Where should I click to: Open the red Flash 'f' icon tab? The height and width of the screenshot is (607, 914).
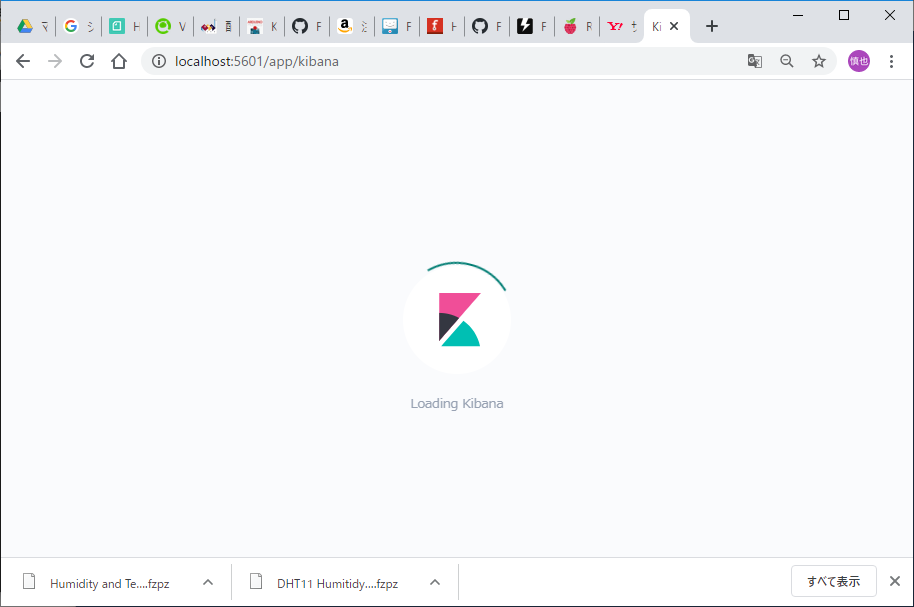click(442, 26)
